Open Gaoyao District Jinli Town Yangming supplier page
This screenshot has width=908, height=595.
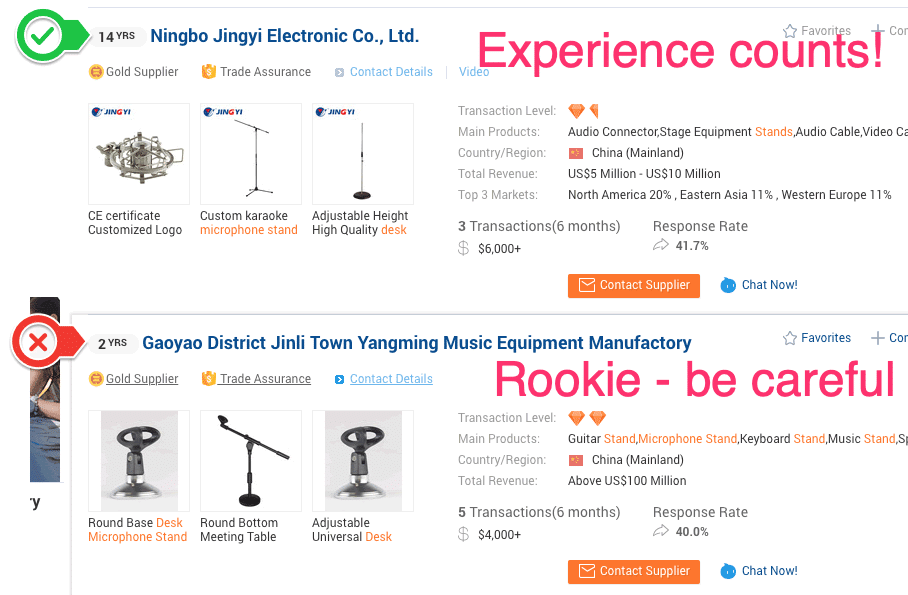416,343
